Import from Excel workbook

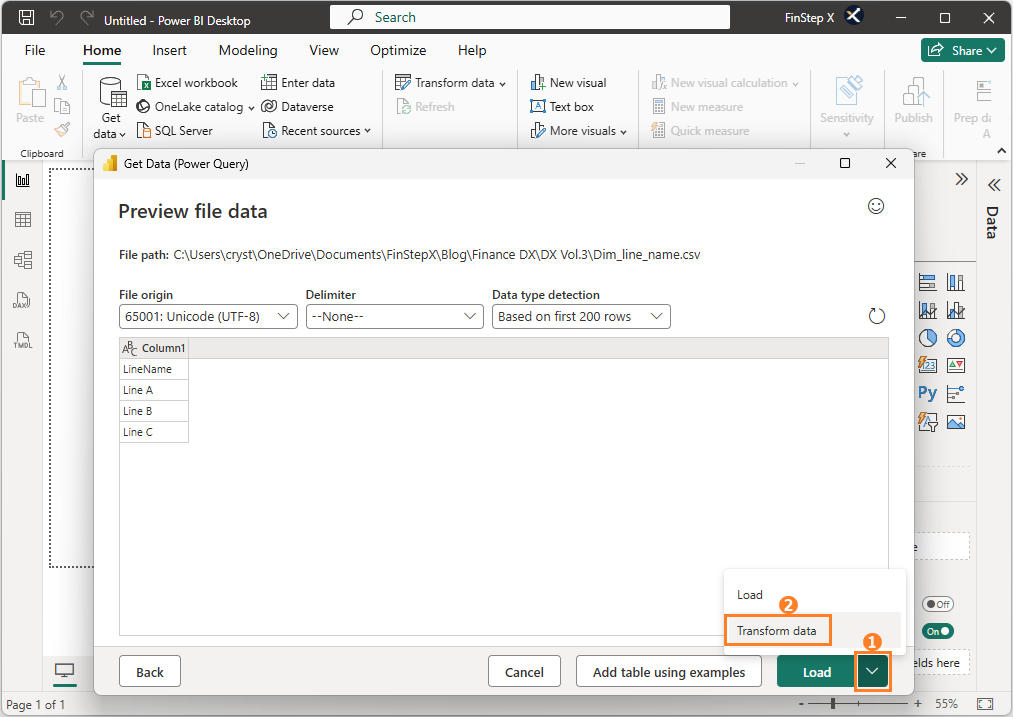pos(187,83)
